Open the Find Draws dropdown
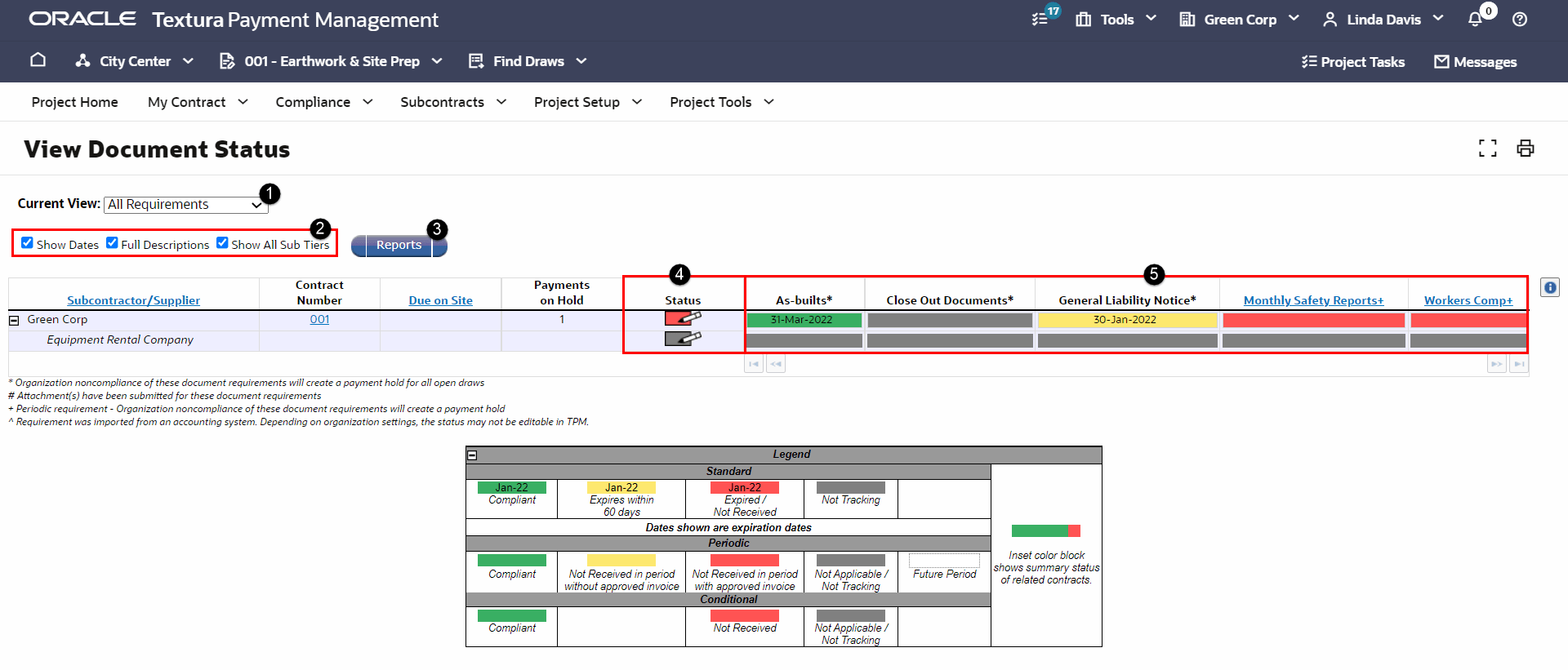Image resolution: width=1568 pixels, height=670 pixels. click(528, 61)
